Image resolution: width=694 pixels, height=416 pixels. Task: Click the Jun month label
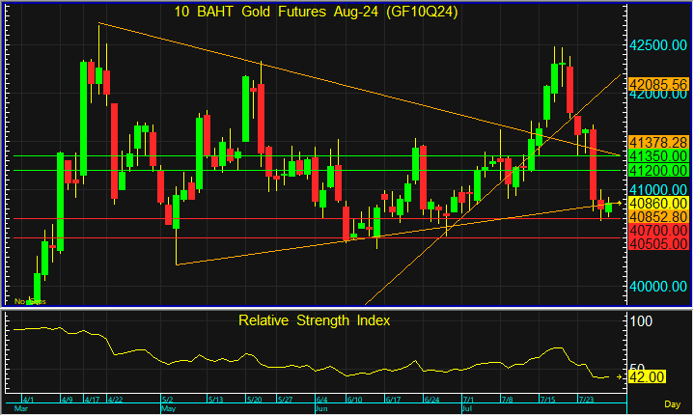point(320,409)
